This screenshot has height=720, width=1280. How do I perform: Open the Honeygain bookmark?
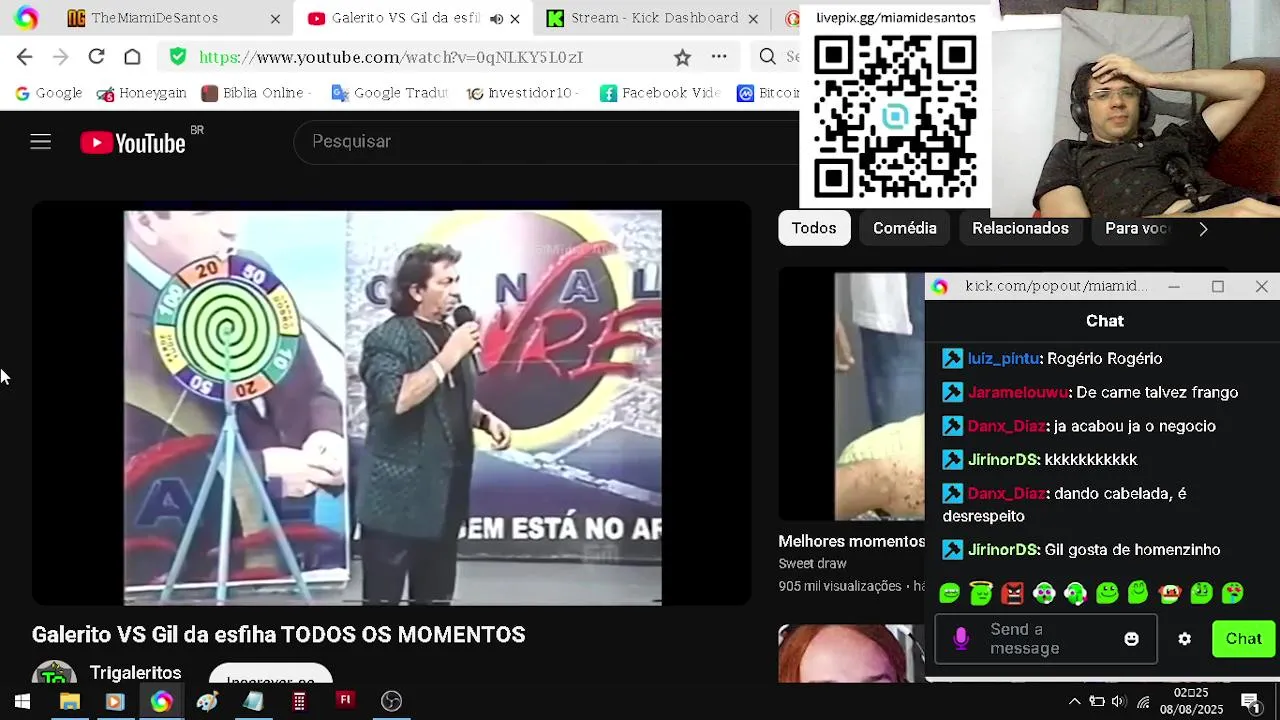click(x=141, y=93)
